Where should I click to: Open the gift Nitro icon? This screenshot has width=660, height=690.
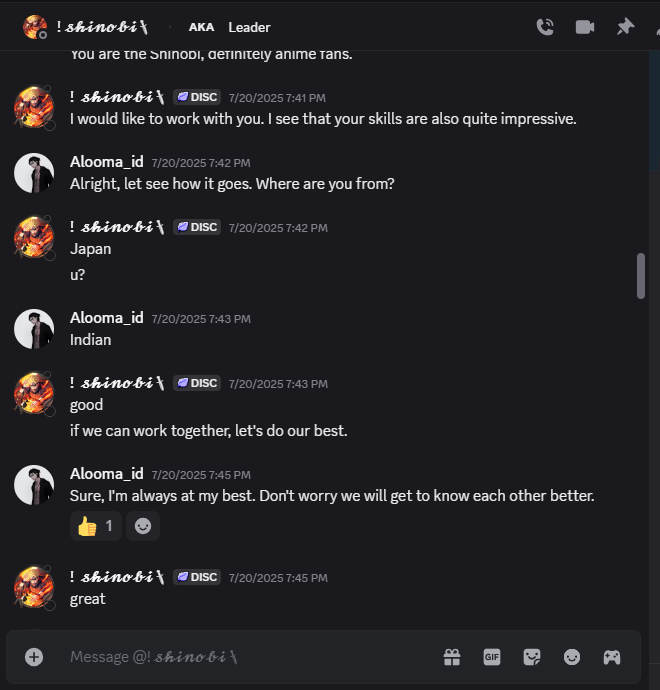point(452,657)
